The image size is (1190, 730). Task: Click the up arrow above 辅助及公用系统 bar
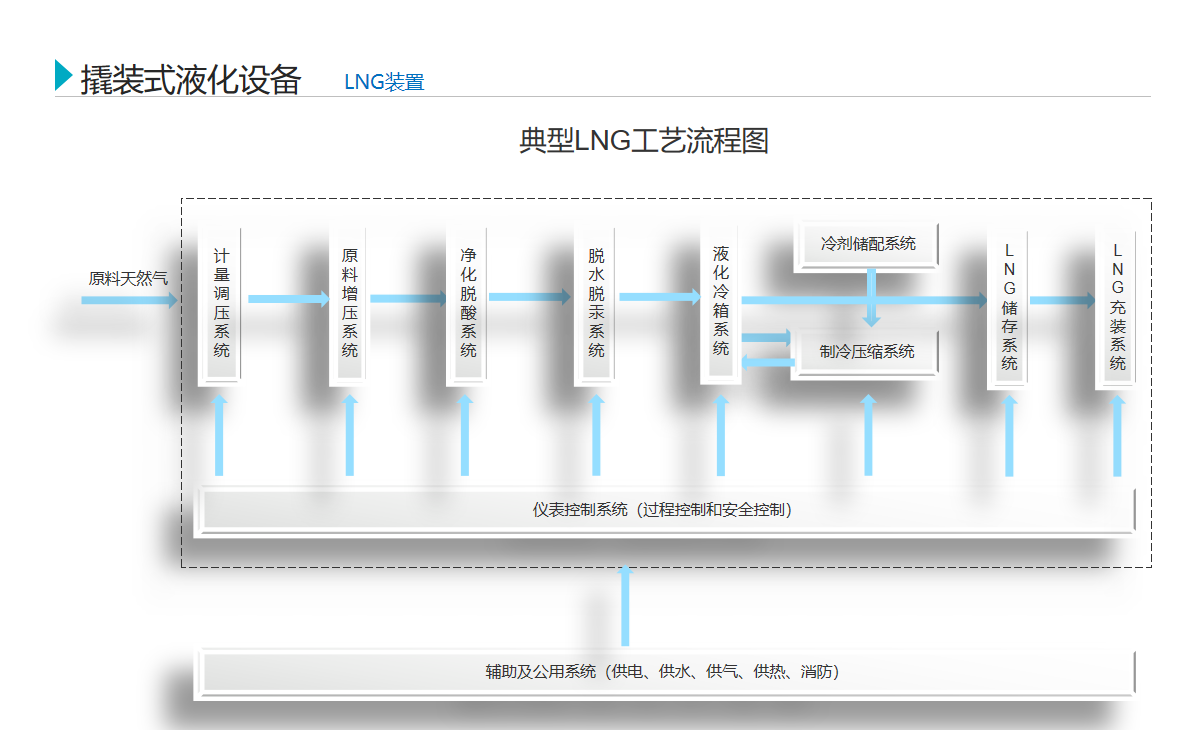pos(625,606)
